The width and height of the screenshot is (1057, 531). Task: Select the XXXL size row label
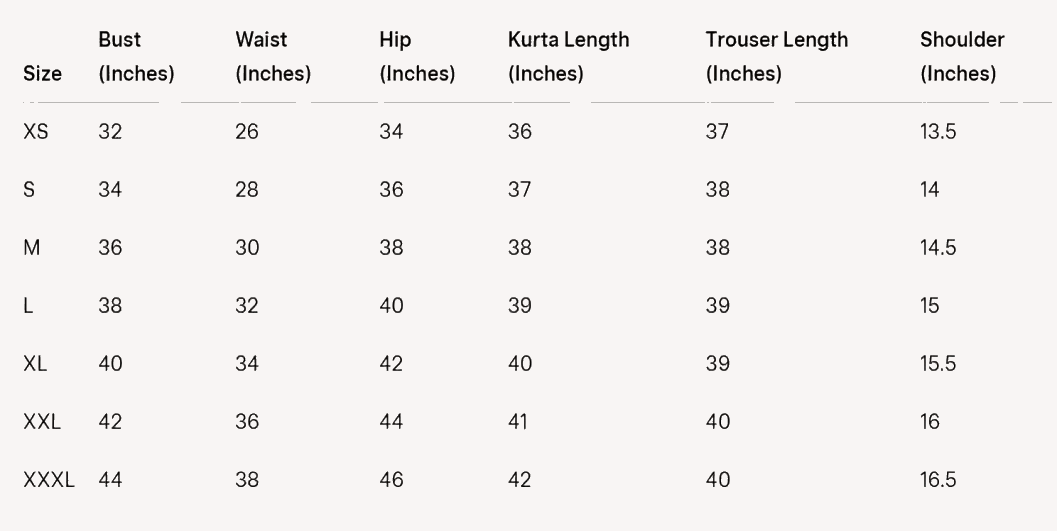pyautogui.click(x=48, y=480)
